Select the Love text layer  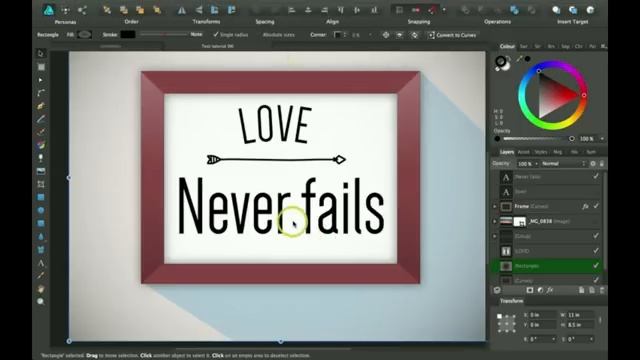pos(547,191)
